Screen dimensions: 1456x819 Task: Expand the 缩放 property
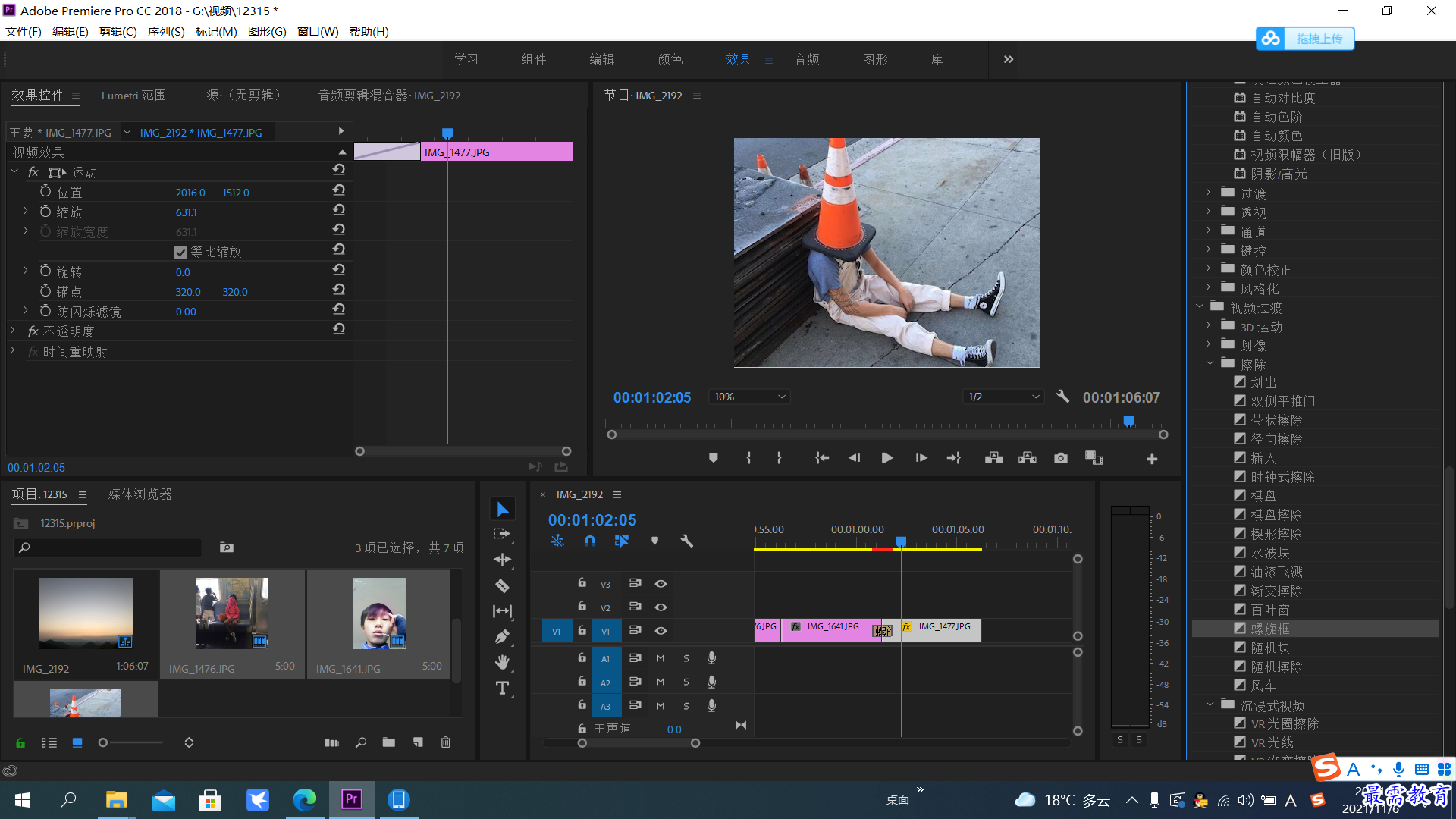[x=25, y=212]
